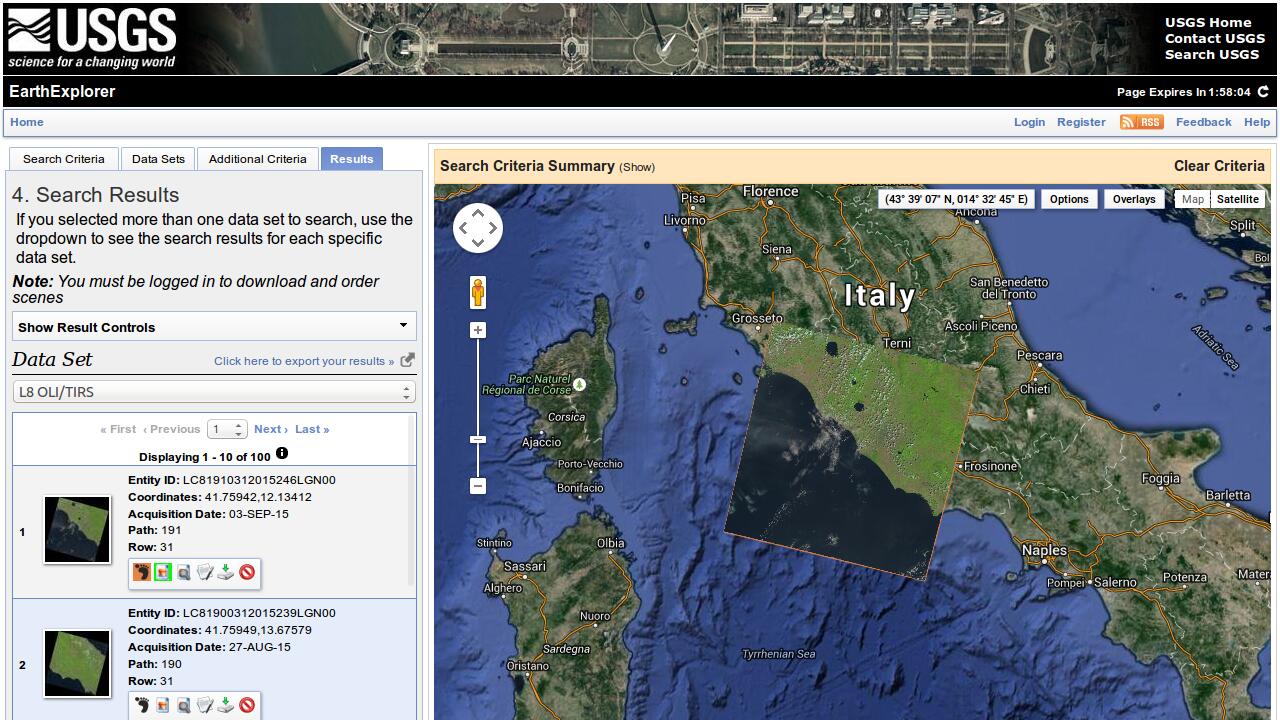
Task: Go to Next results page
Action: click(271, 429)
